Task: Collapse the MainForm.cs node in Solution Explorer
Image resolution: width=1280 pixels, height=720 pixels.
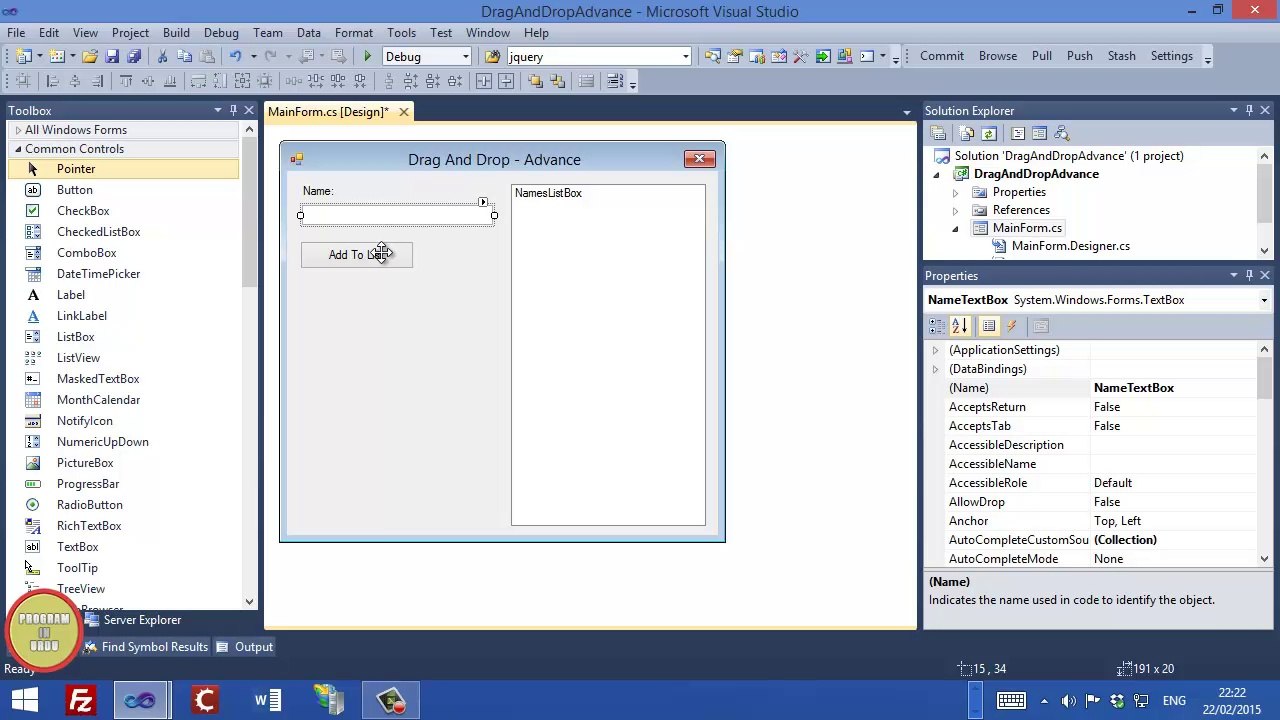Action: click(x=955, y=229)
